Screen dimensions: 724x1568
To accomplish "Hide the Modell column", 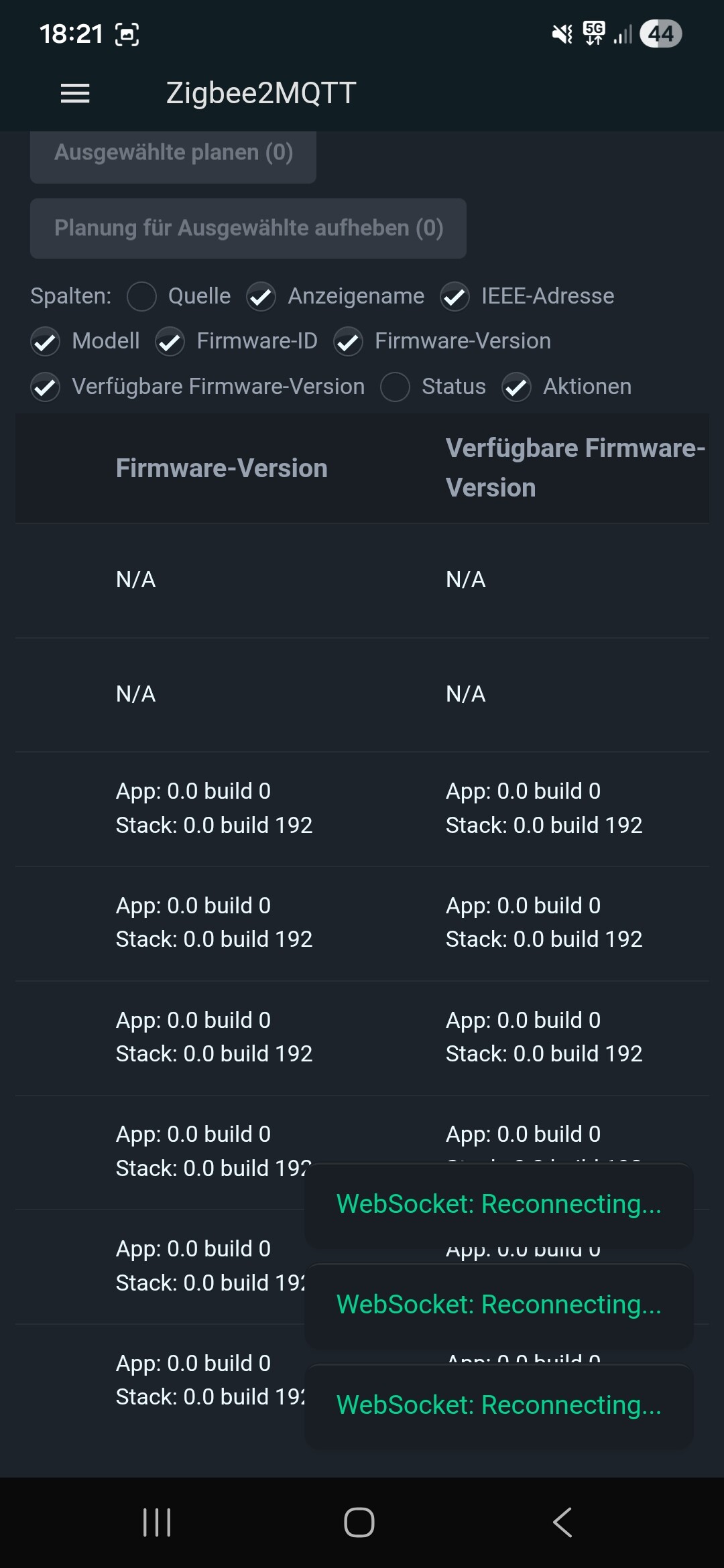I will coord(45,342).
